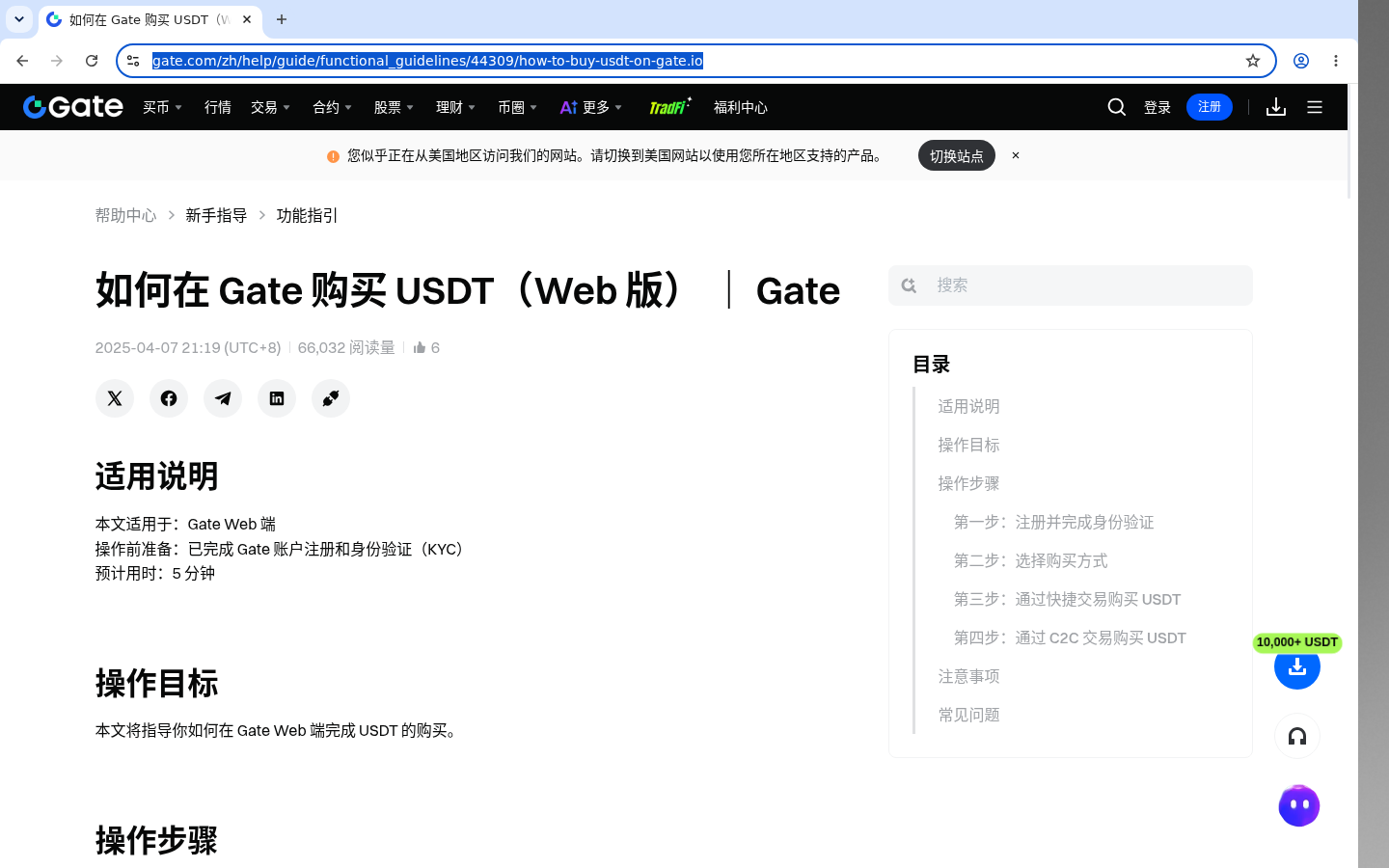The image size is (1389, 868).
Task: Expand the 买币 dropdown menu
Action: point(162,107)
